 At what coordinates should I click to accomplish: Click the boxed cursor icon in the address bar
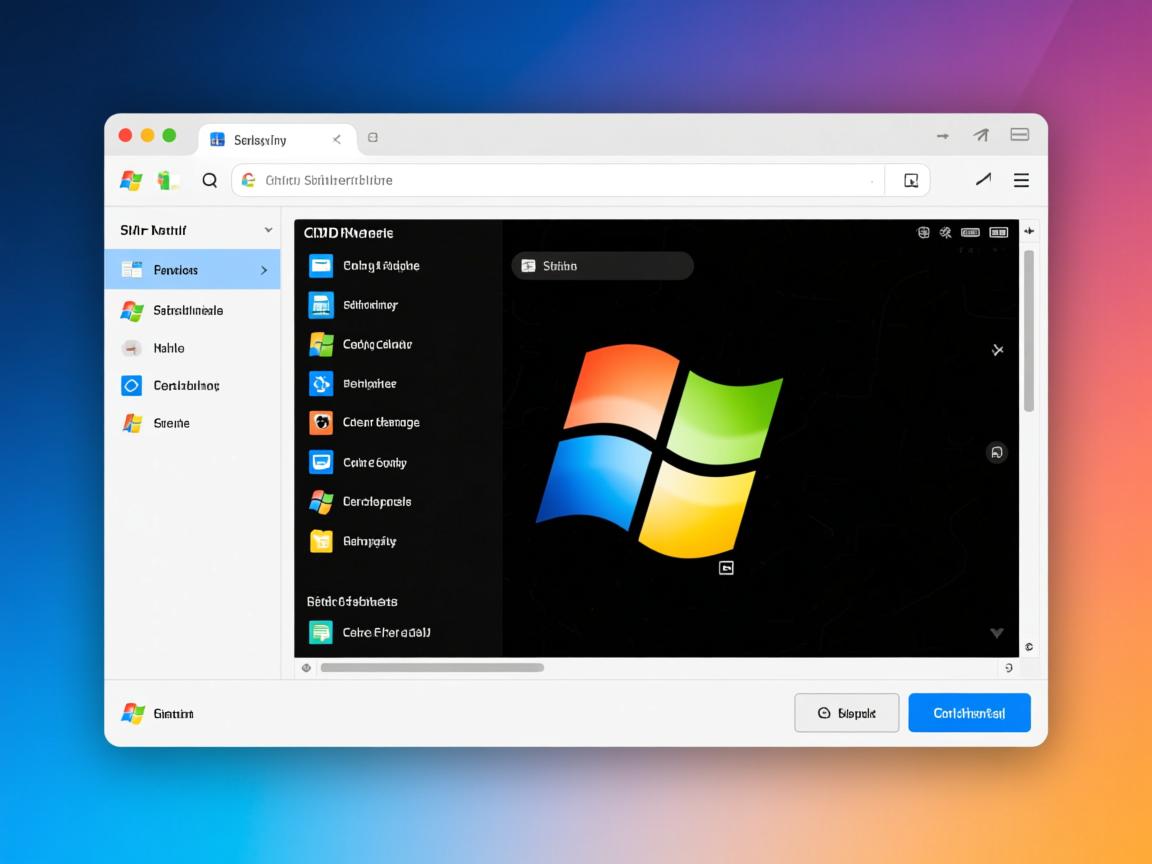pos(910,181)
